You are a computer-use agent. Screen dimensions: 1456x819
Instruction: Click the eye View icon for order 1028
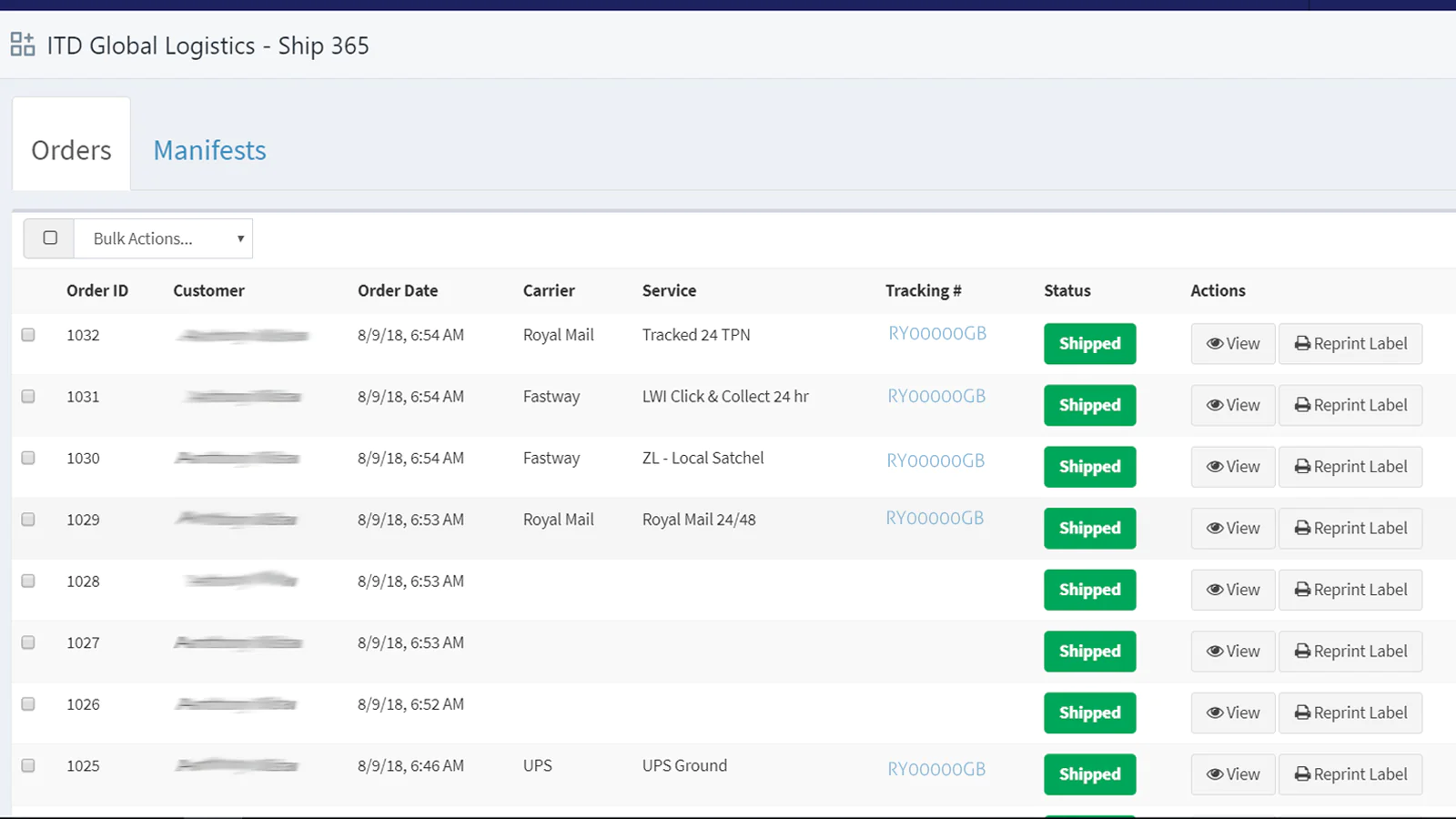pyautogui.click(x=1215, y=590)
